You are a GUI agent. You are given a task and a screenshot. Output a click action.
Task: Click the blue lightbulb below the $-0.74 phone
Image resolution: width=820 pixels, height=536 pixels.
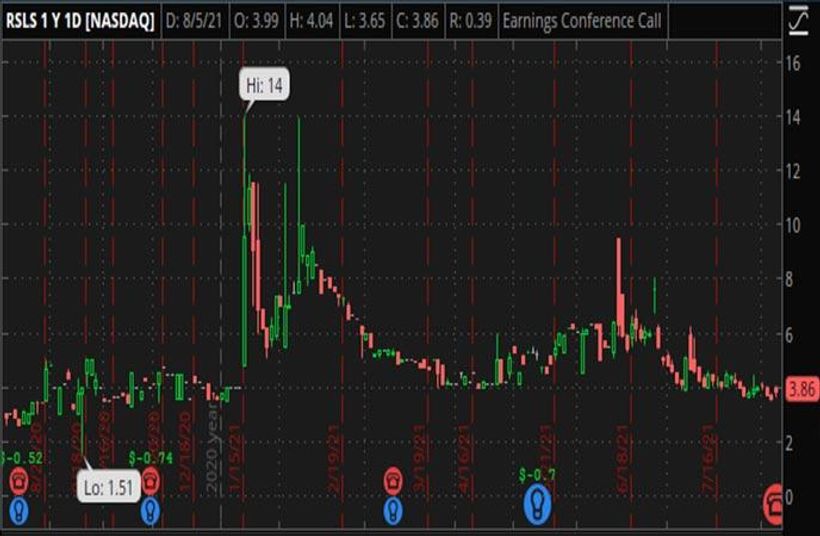click(x=150, y=511)
